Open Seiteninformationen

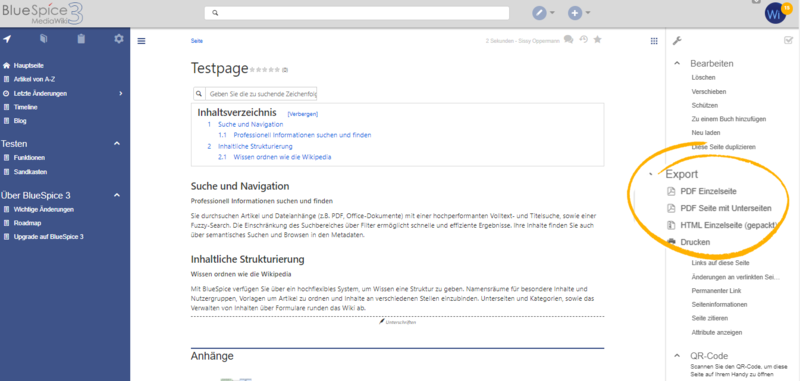pyautogui.click(x=719, y=304)
